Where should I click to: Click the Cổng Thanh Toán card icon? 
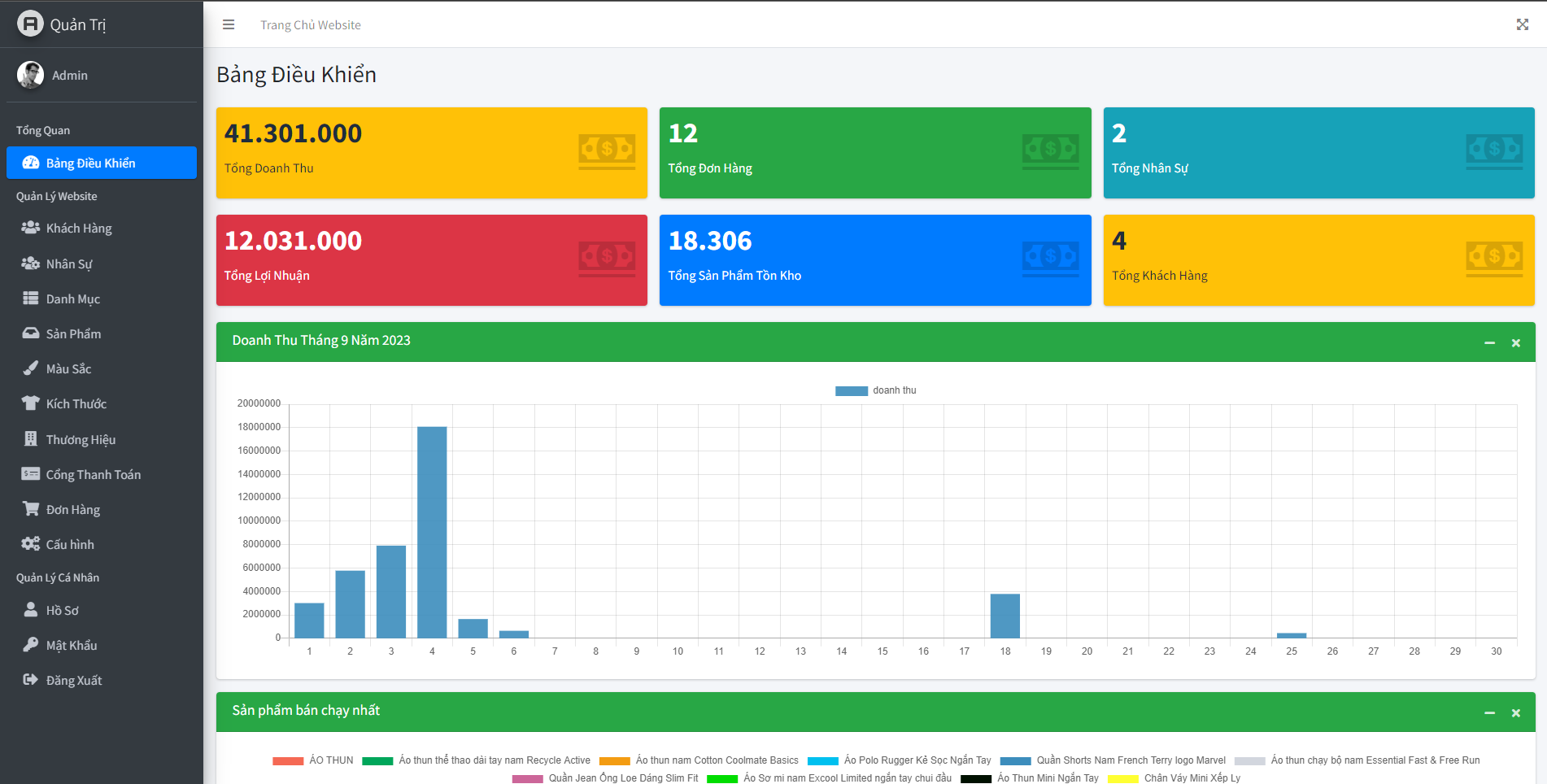click(31, 474)
